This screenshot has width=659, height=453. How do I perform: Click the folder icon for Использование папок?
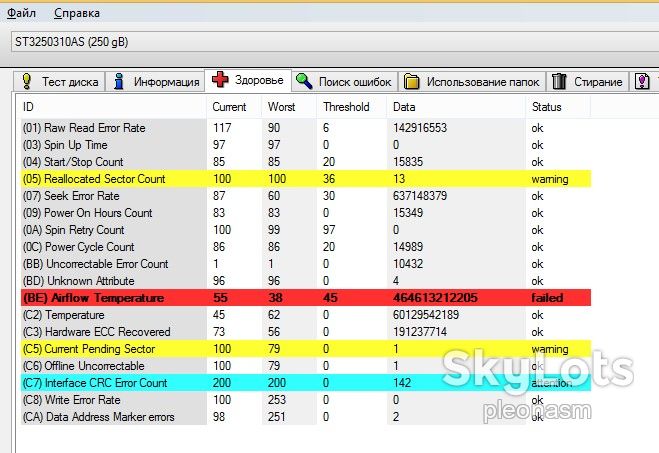411,81
